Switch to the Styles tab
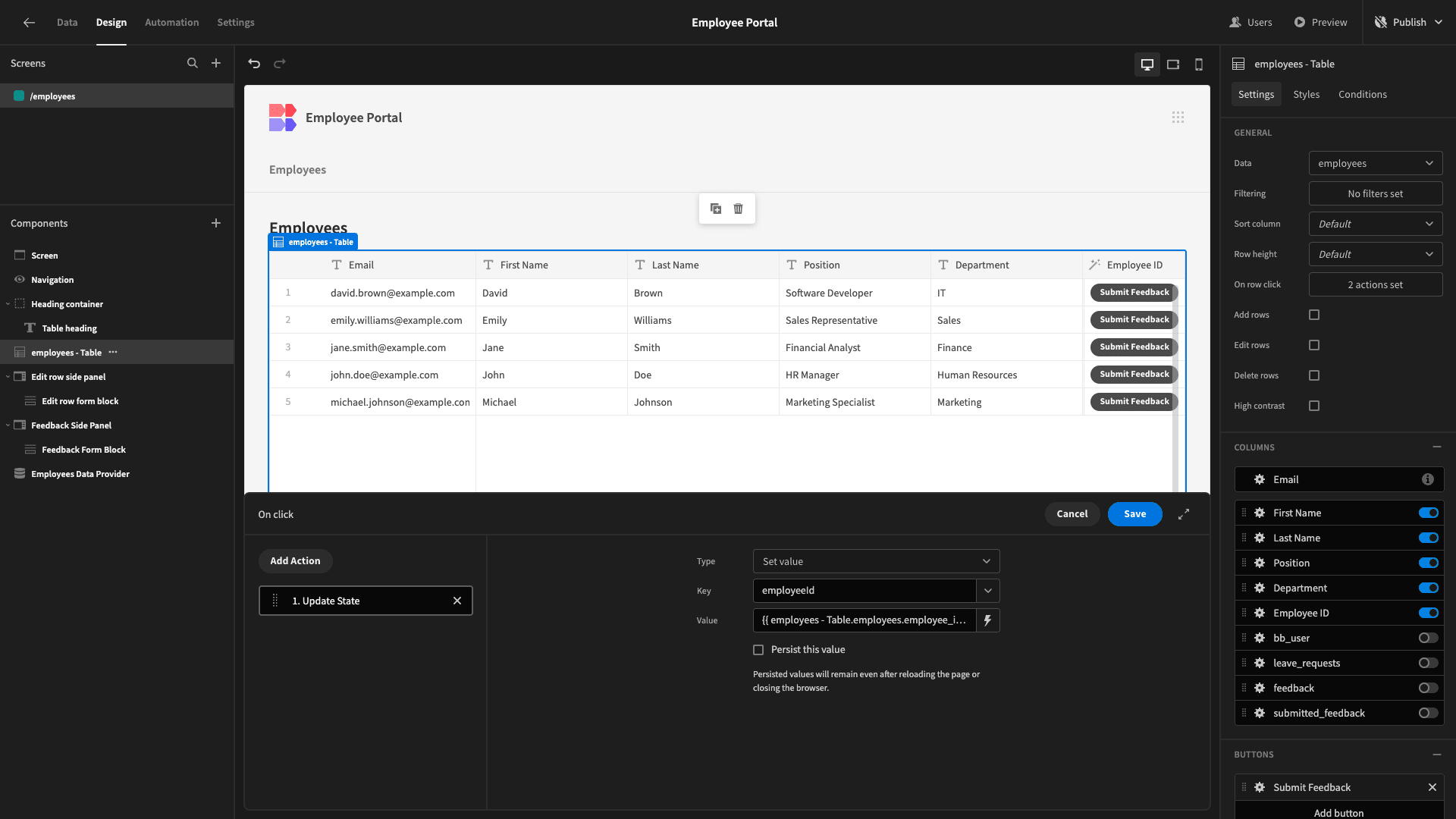This screenshot has width=1456, height=819. (1306, 95)
